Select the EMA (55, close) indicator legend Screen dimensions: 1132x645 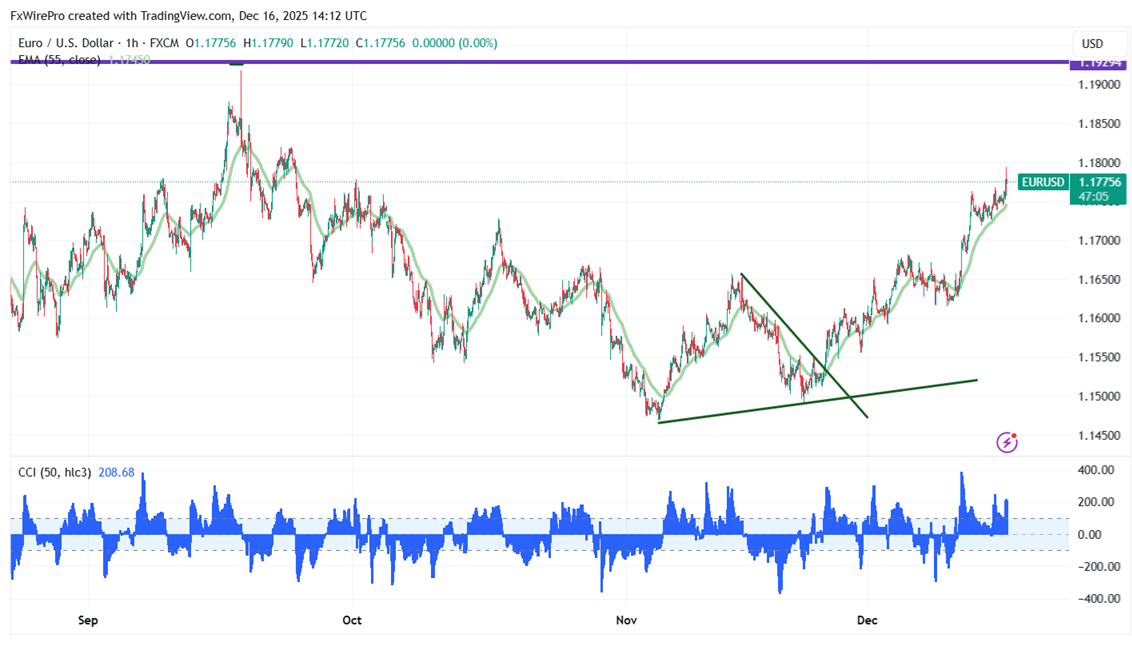click(59, 60)
